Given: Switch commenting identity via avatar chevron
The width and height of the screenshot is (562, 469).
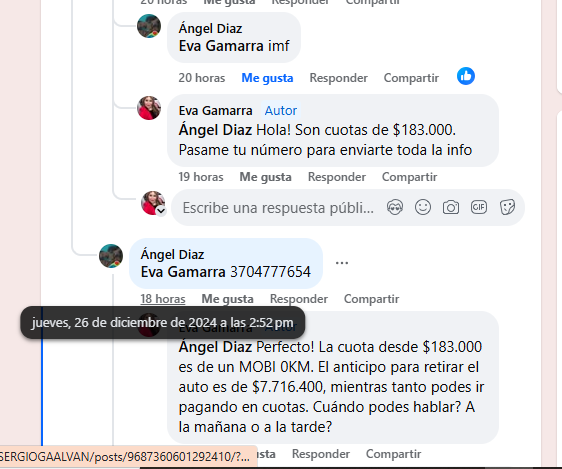Looking at the screenshot, I should [x=161, y=211].
